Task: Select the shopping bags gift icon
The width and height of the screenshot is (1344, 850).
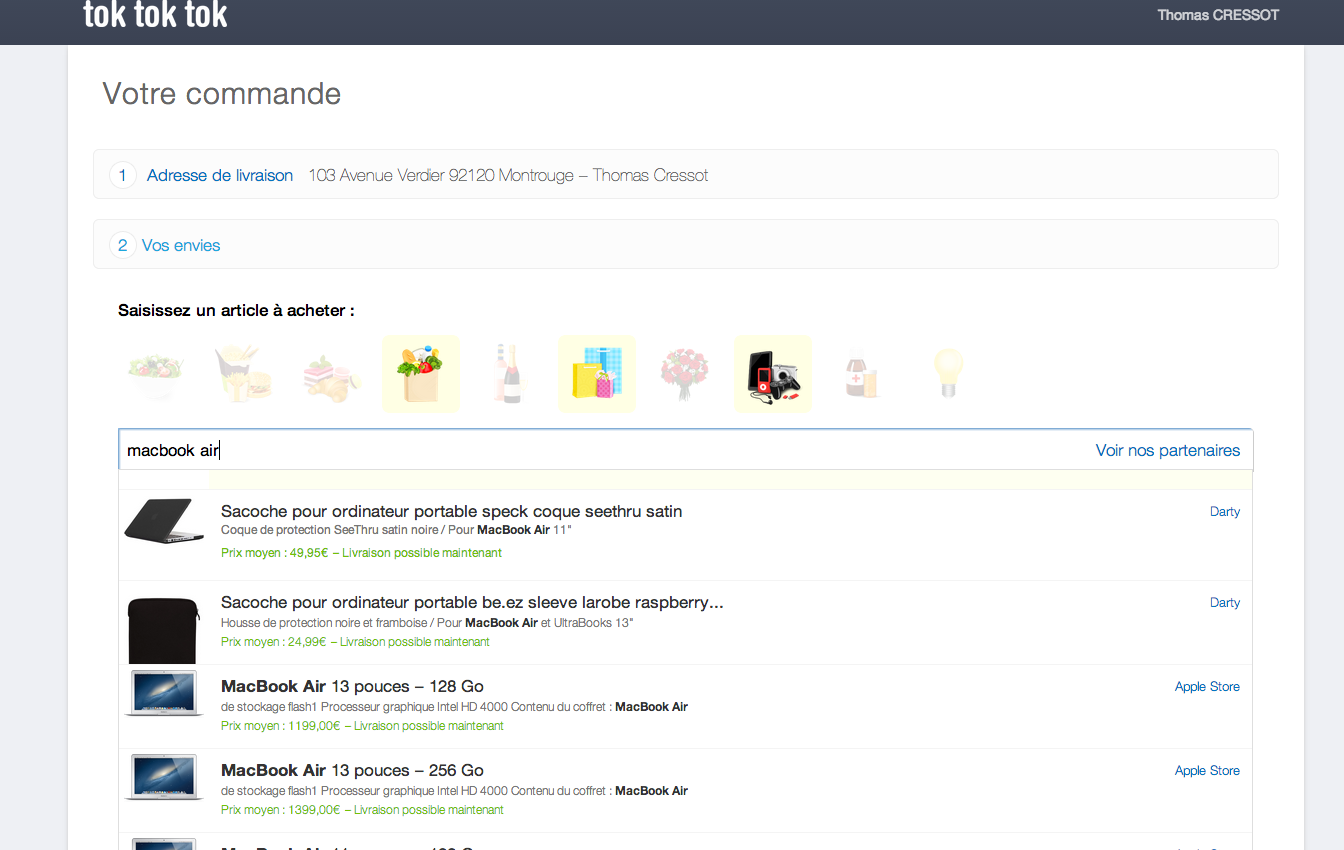Action: coord(596,374)
